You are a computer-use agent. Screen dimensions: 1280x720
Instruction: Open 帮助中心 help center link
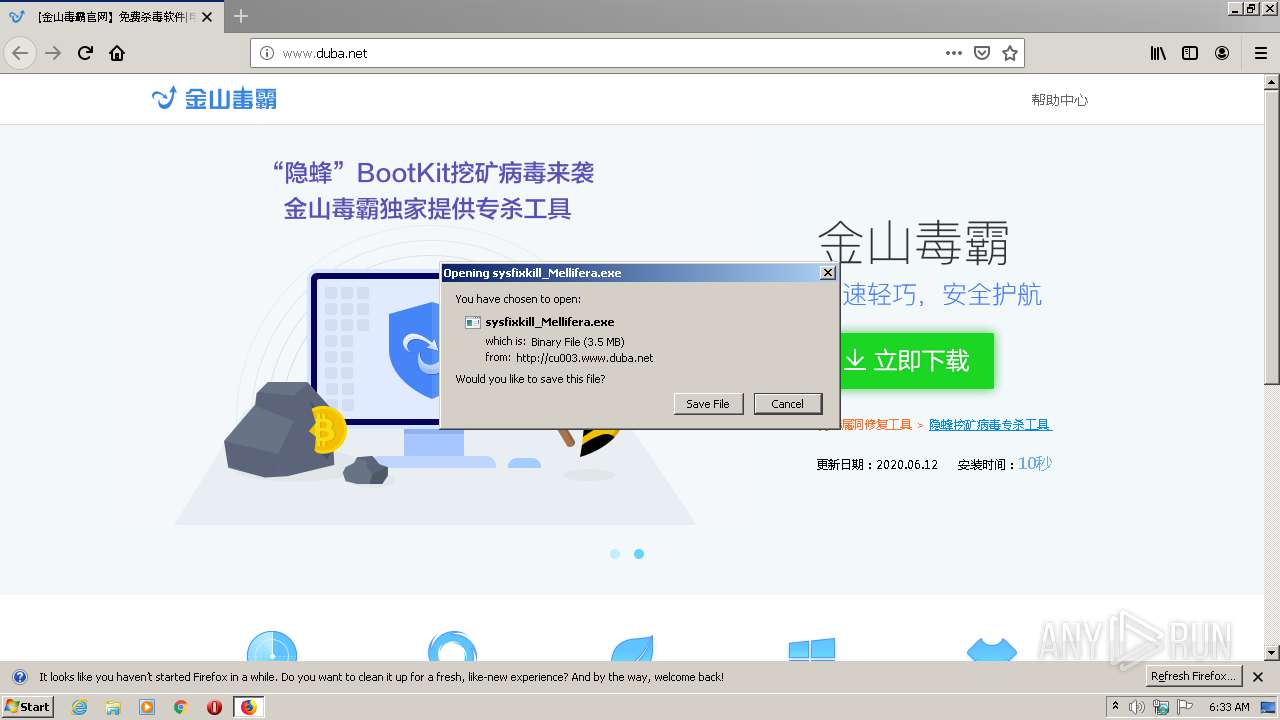click(1059, 100)
